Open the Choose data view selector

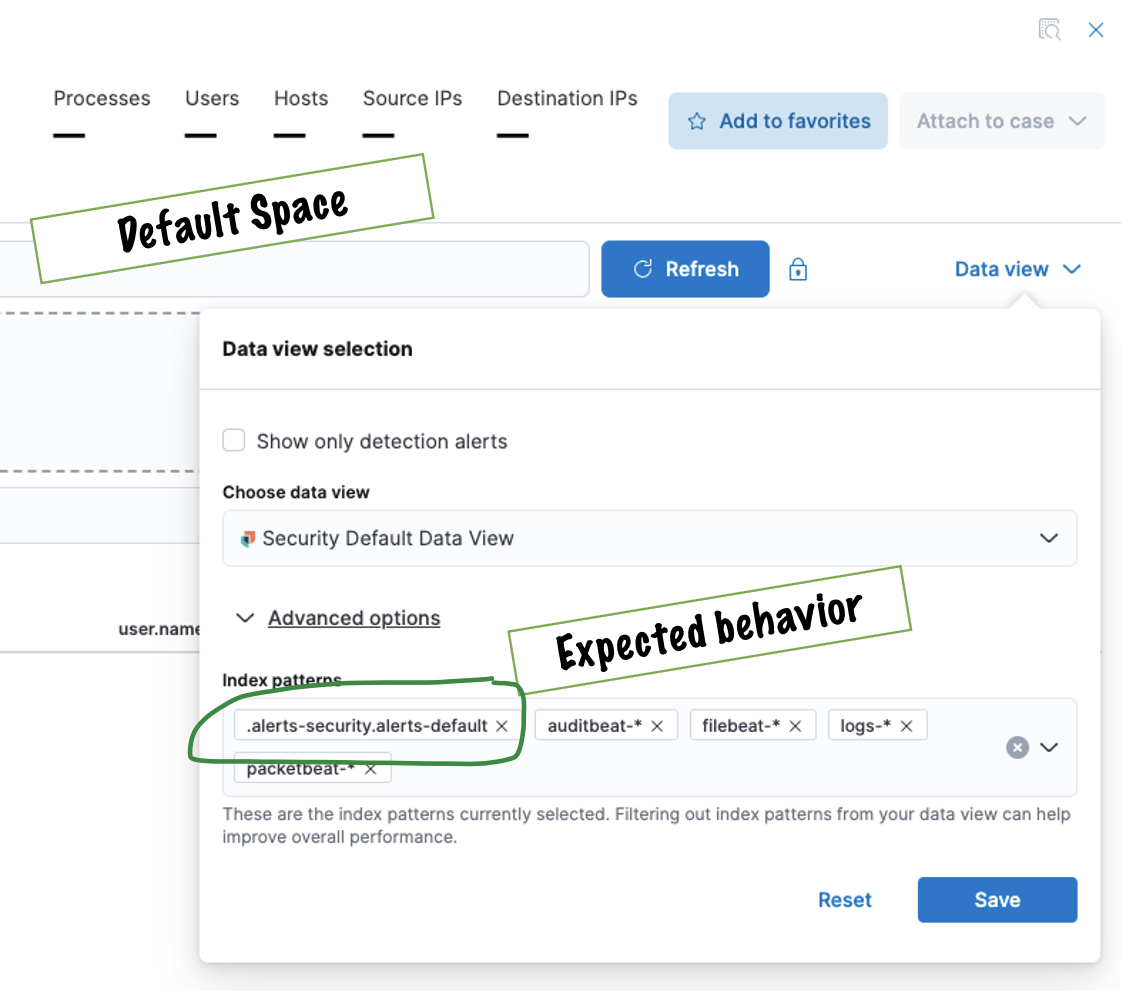point(1049,538)
